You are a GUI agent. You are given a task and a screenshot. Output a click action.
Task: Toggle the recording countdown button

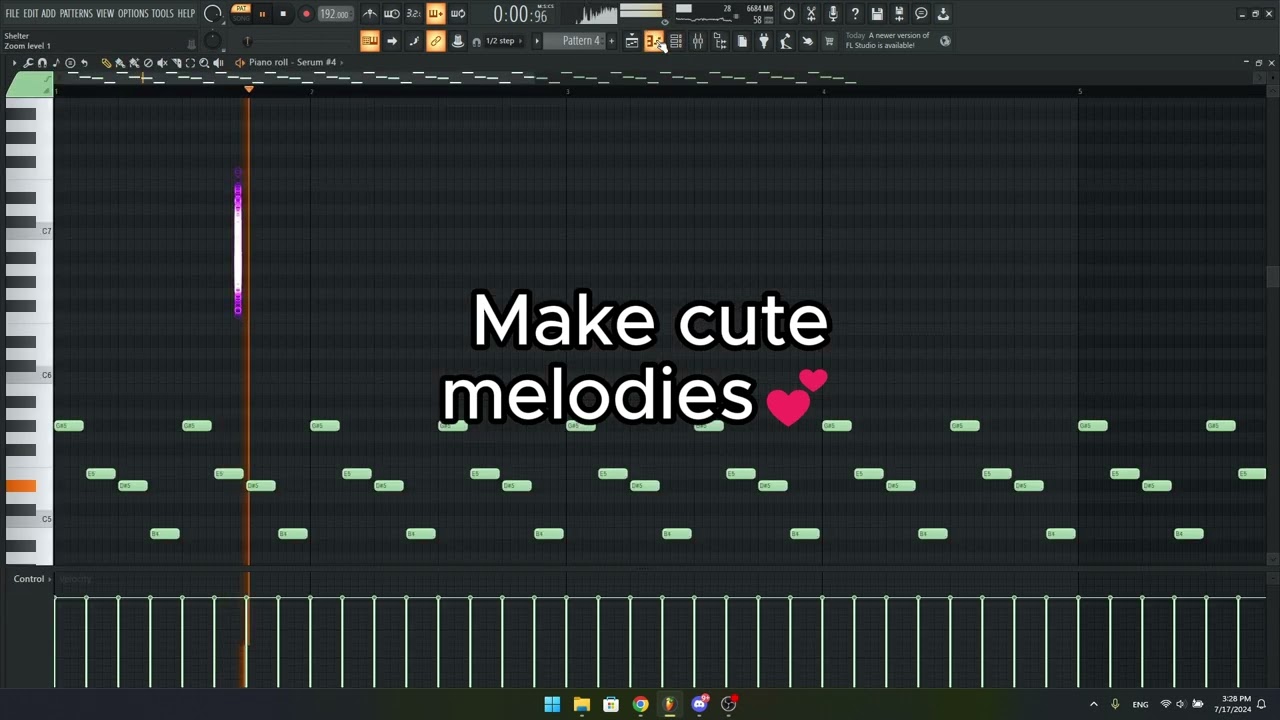click(x=413, y=14)
